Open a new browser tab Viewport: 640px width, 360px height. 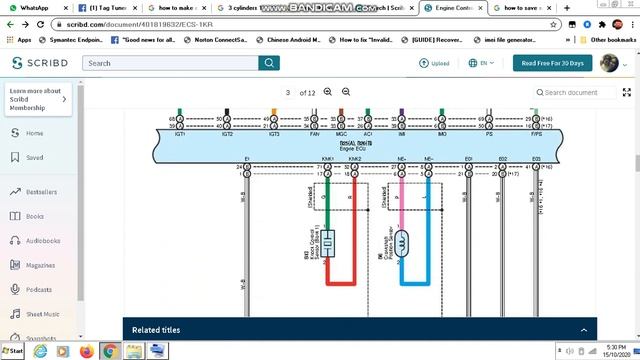pyautogui.click(x=567, y=8)
